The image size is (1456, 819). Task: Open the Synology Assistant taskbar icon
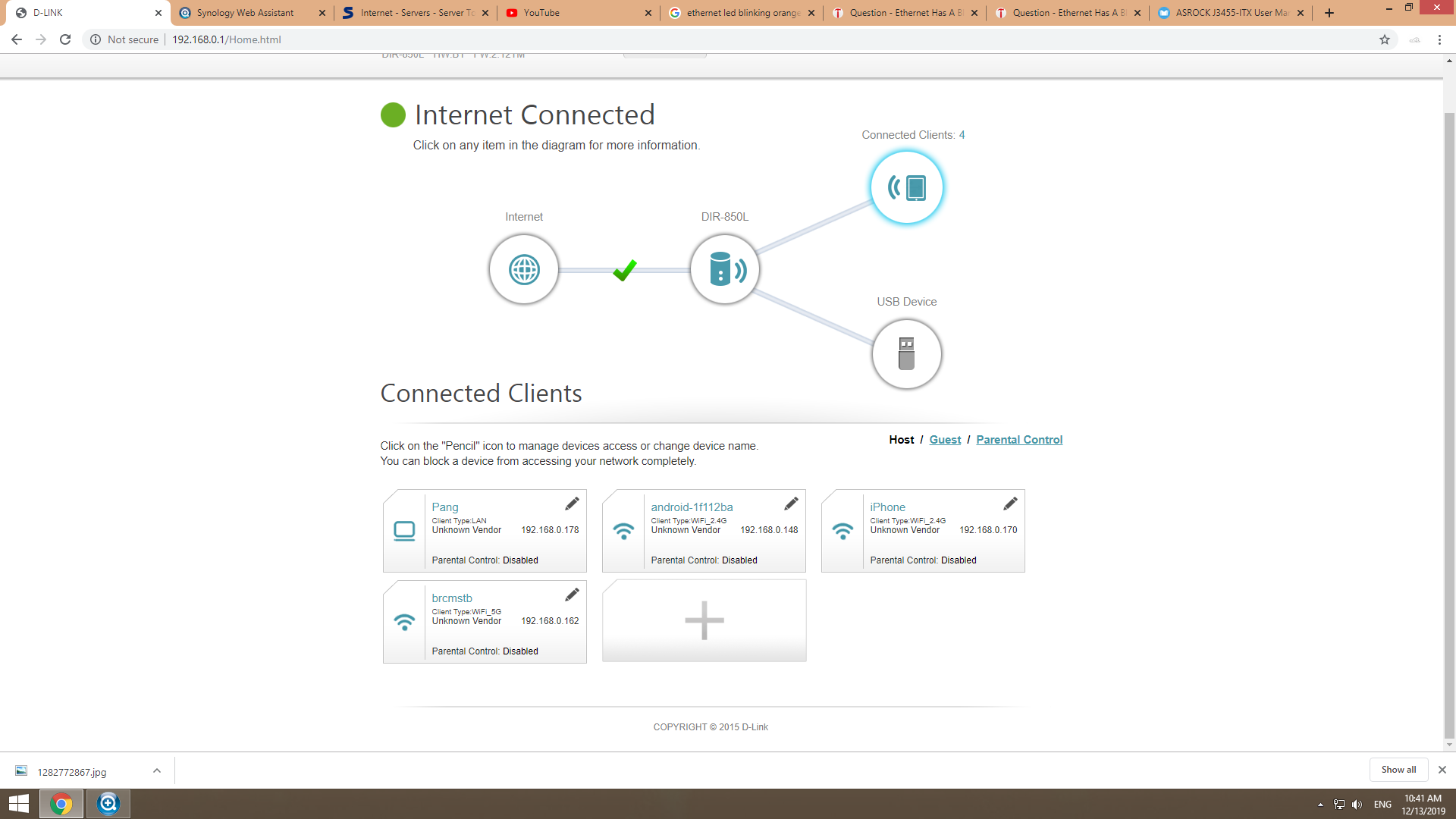tap(108, 804)
